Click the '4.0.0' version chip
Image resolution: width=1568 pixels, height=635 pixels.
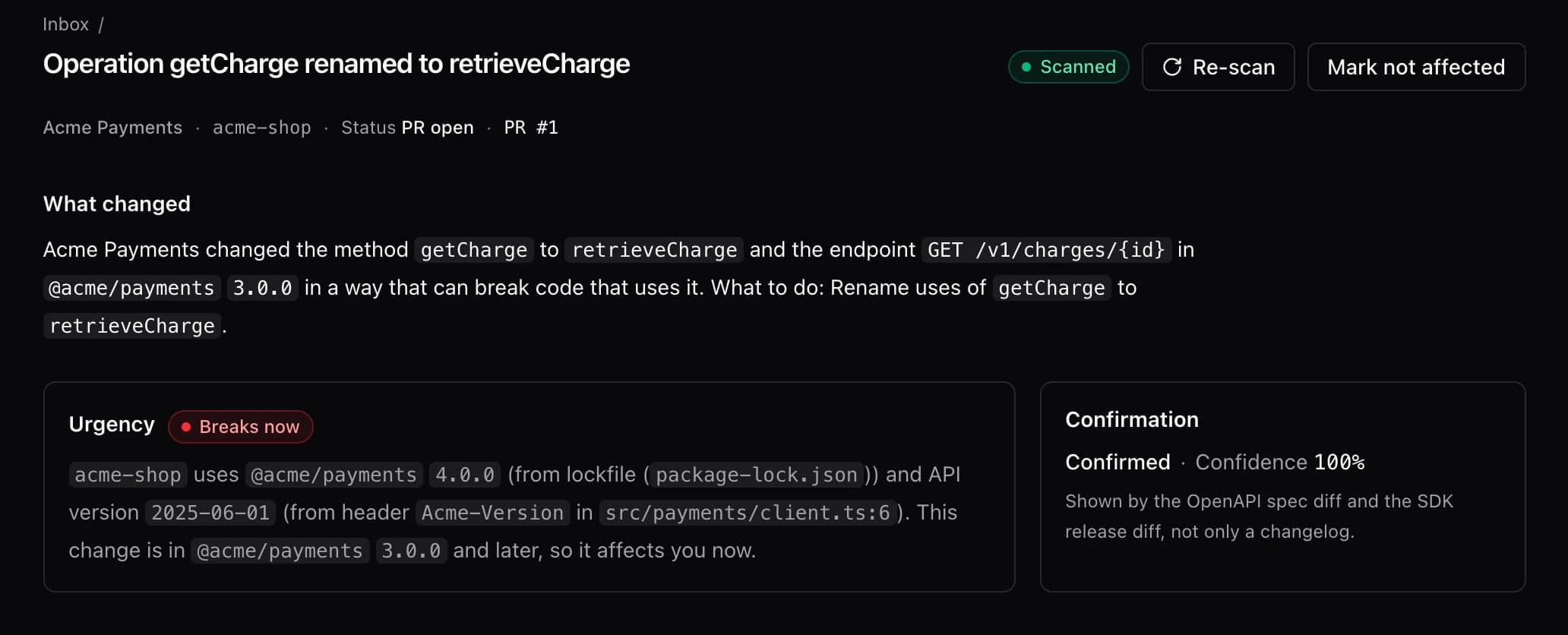[465, 475]
